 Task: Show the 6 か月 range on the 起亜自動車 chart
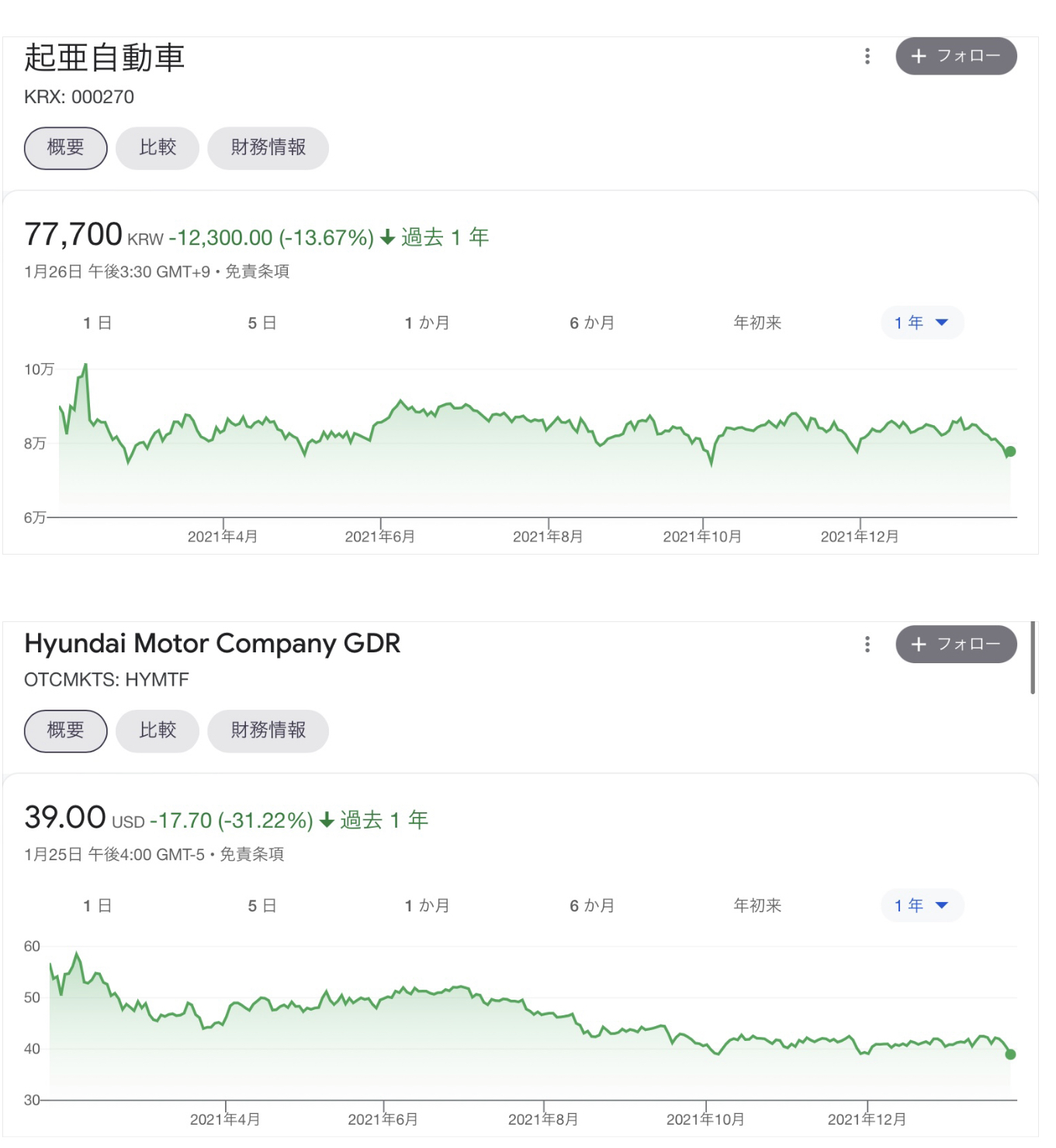click(592, 323)
